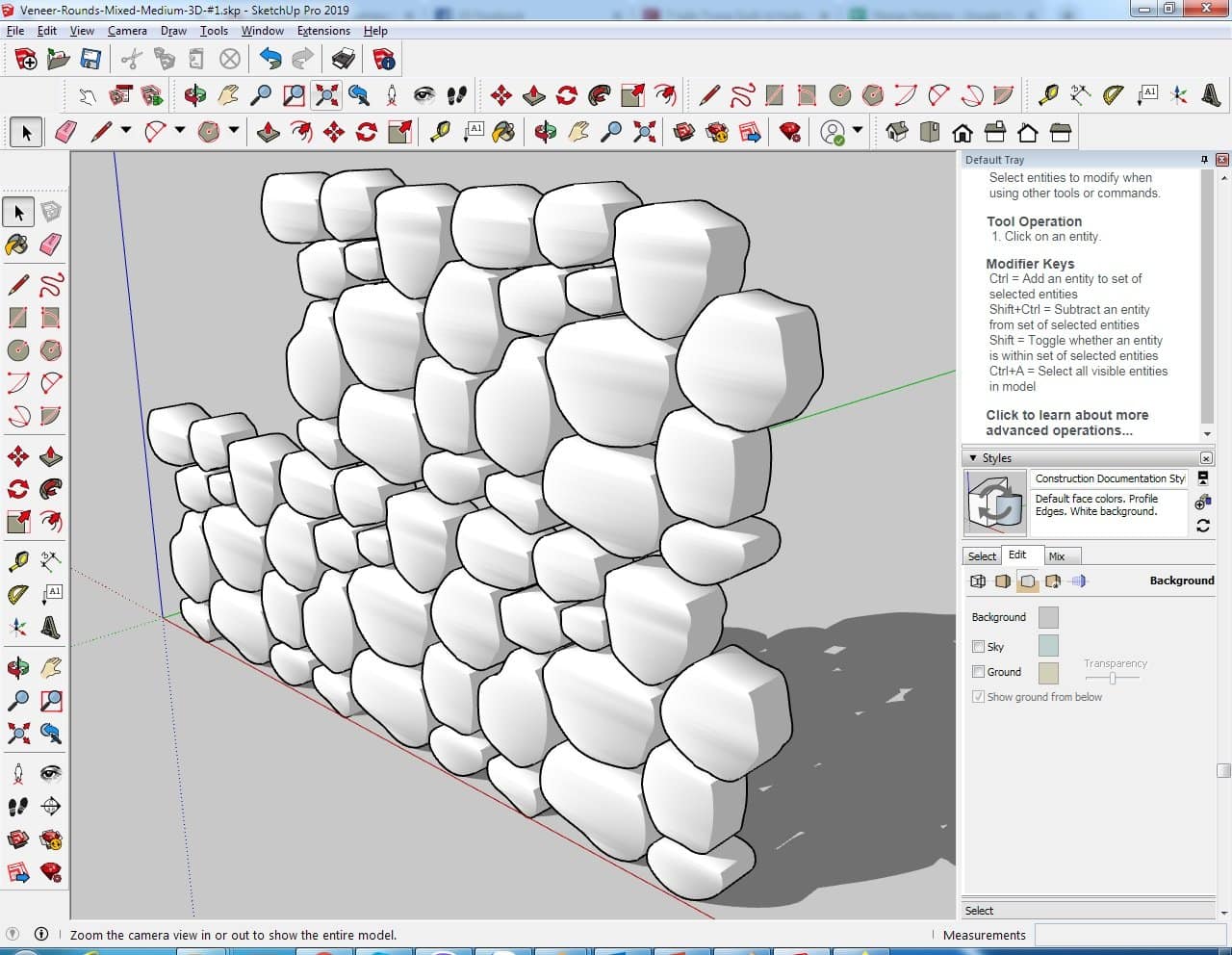Pick the Eraser tool in left toolbar
This screenshot has height=955, width=1232.
(x=51, y=245)
